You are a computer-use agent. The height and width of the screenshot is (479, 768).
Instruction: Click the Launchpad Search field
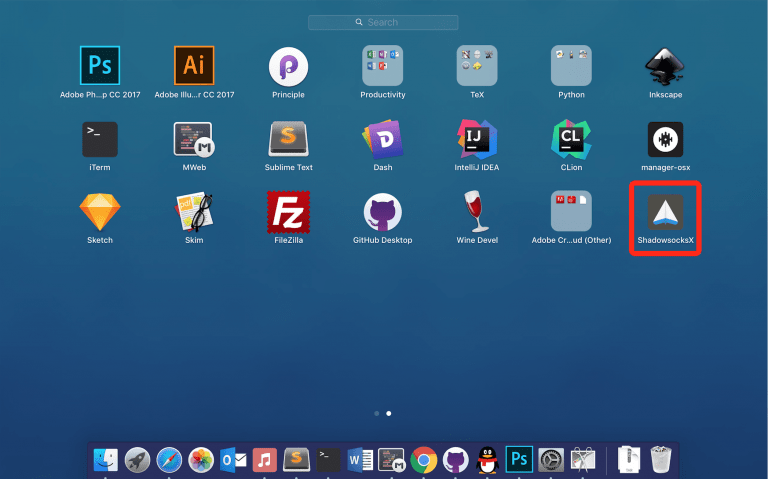pos(383,22)
